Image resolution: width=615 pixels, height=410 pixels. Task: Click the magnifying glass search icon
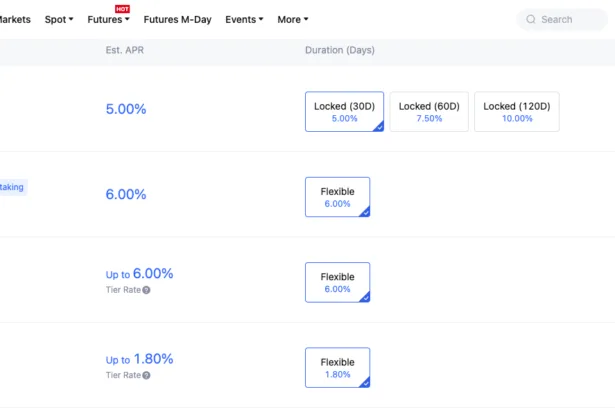tap(531, 19)
